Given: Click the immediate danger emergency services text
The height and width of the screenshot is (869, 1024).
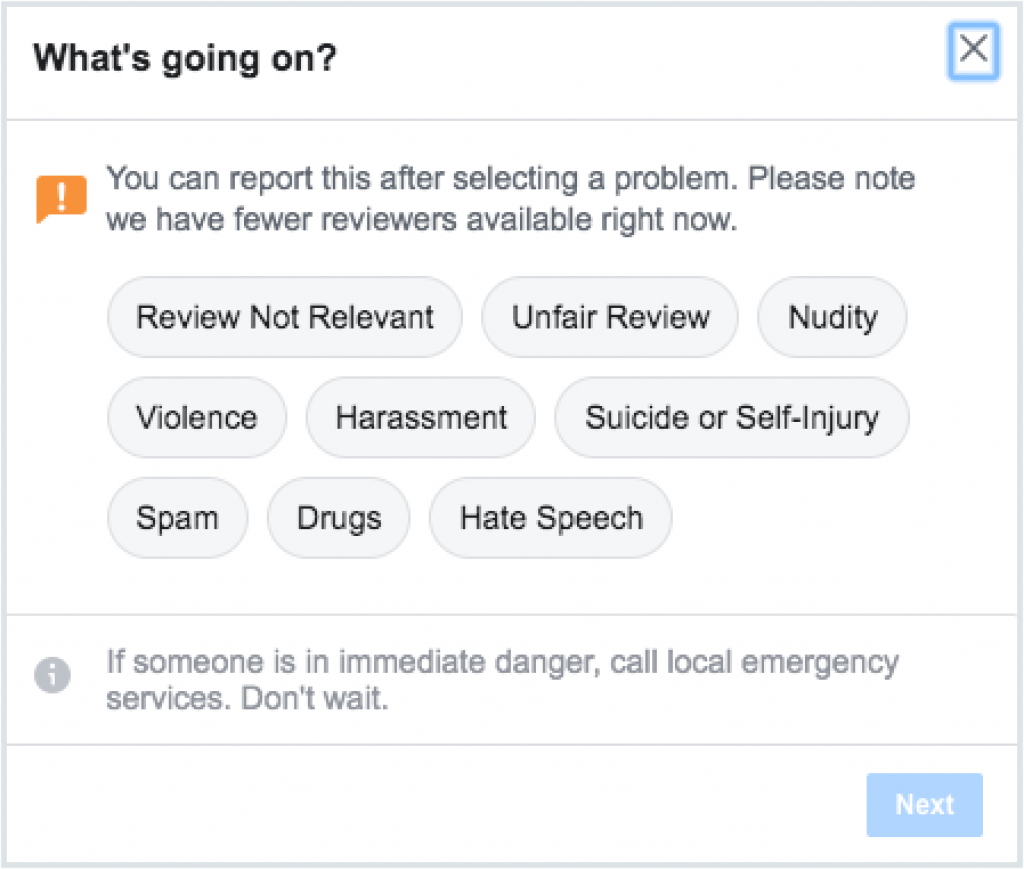Looking at the screenshot, I should click(502, 662).
